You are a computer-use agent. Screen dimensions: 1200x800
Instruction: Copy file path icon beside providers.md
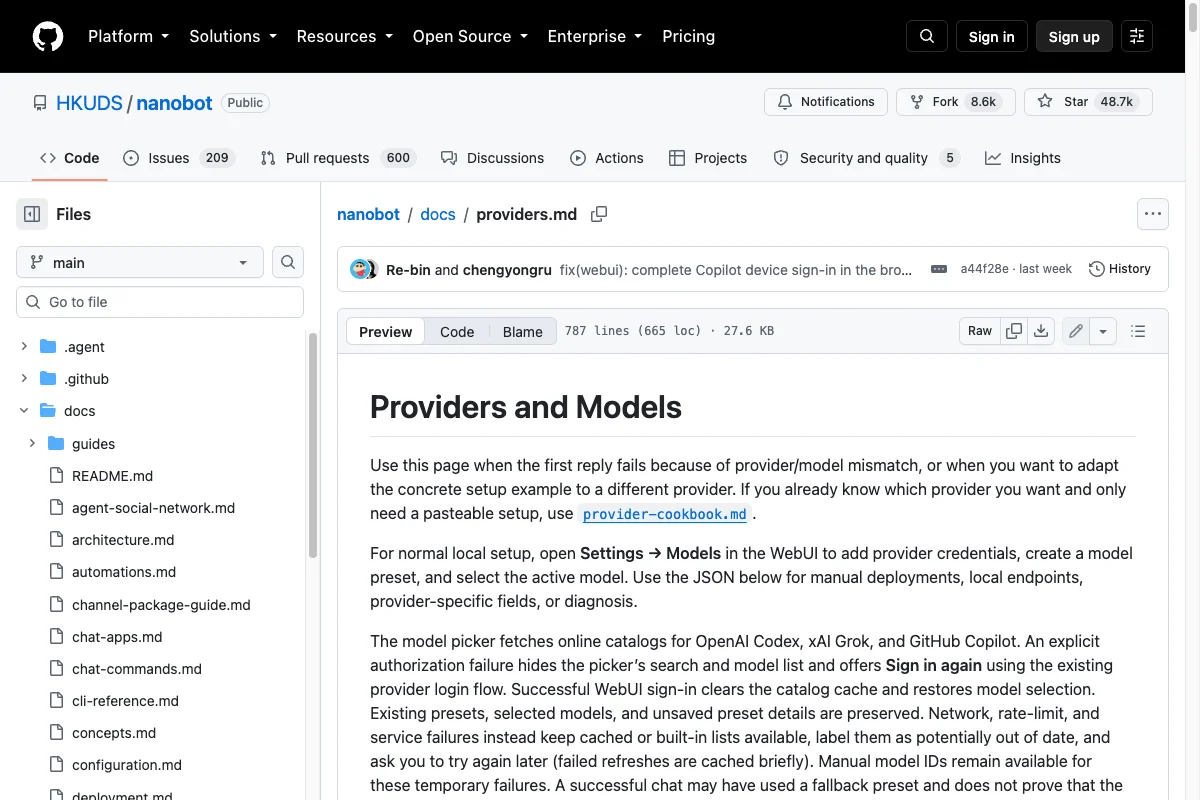[599, 214]
